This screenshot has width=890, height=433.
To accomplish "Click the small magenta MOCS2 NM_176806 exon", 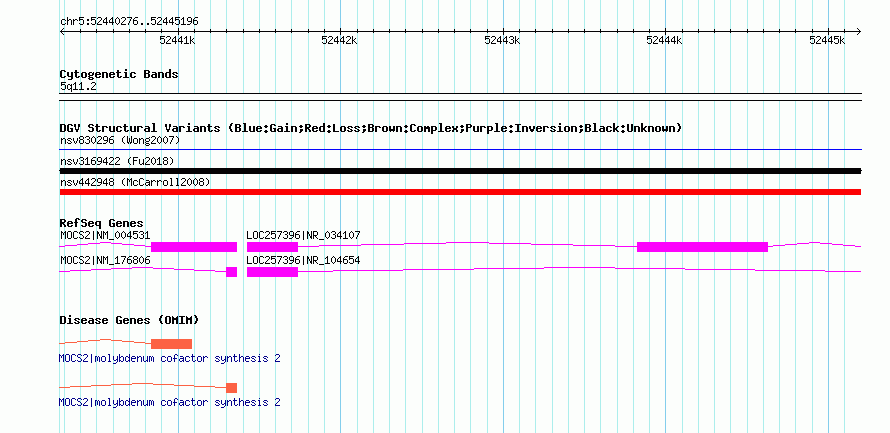I will click(231, 272).
